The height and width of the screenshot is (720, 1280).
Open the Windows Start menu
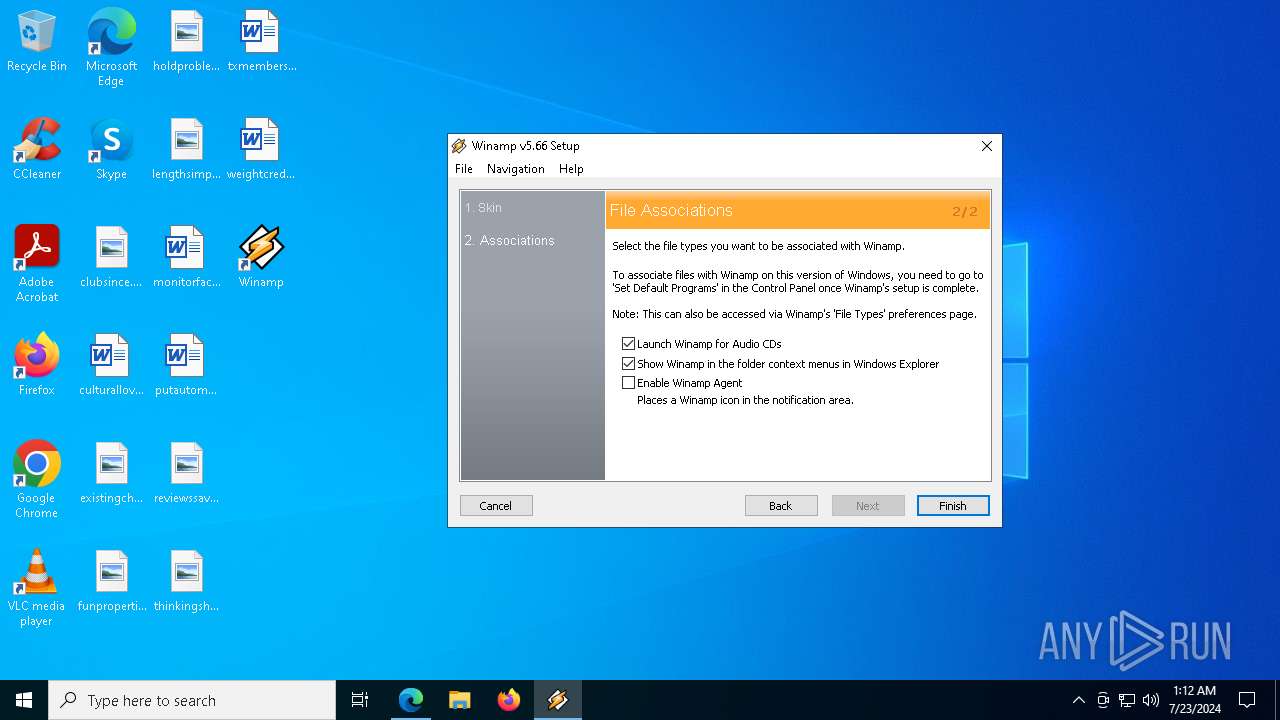(x=24, y=700)
